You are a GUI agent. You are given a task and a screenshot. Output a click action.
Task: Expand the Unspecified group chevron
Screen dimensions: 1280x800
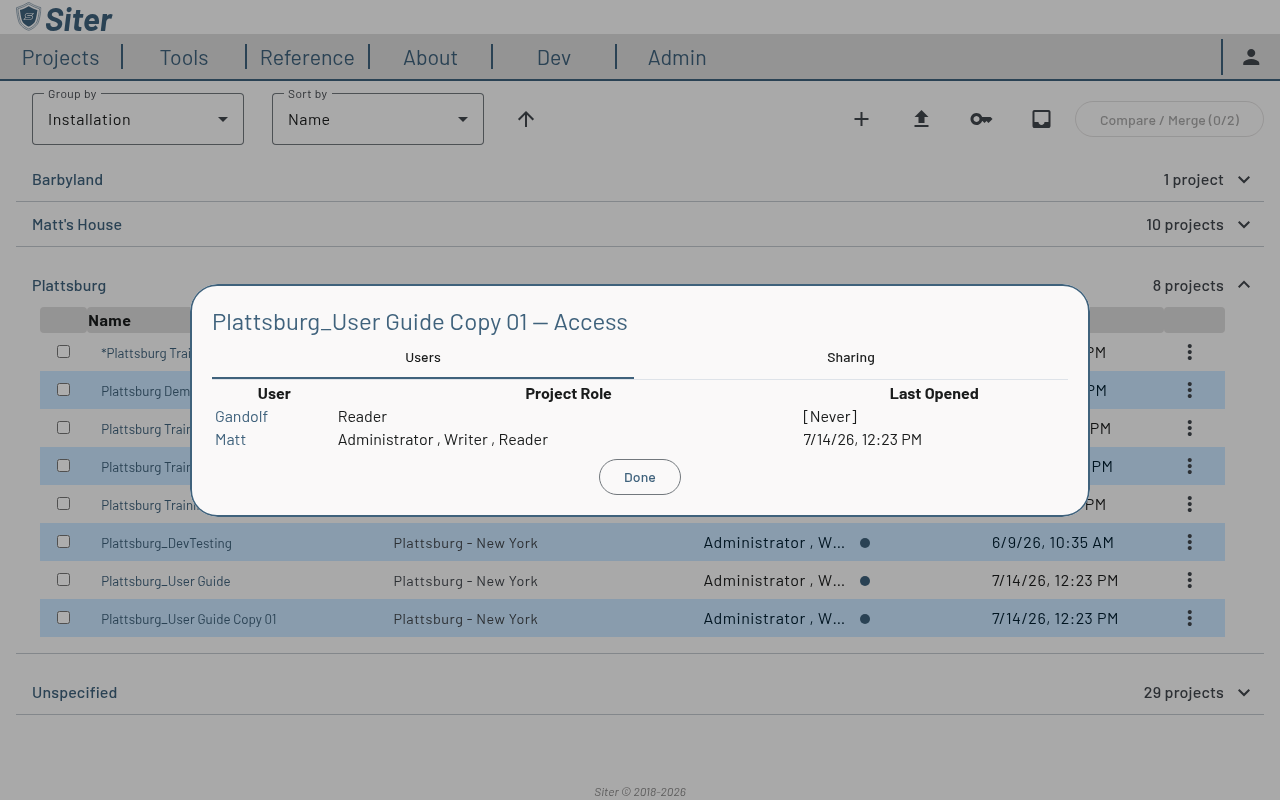(x=1244, y=692)
